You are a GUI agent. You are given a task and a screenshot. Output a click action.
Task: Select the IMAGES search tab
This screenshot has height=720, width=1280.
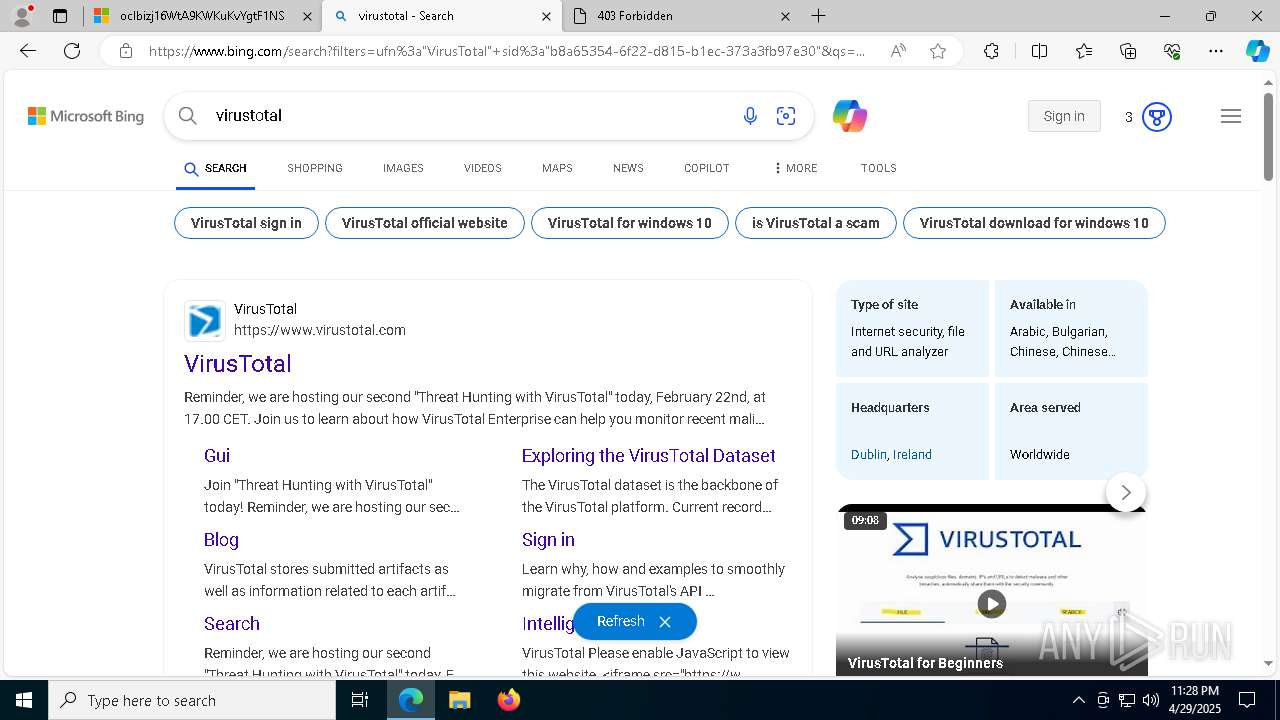pos(403,168)
